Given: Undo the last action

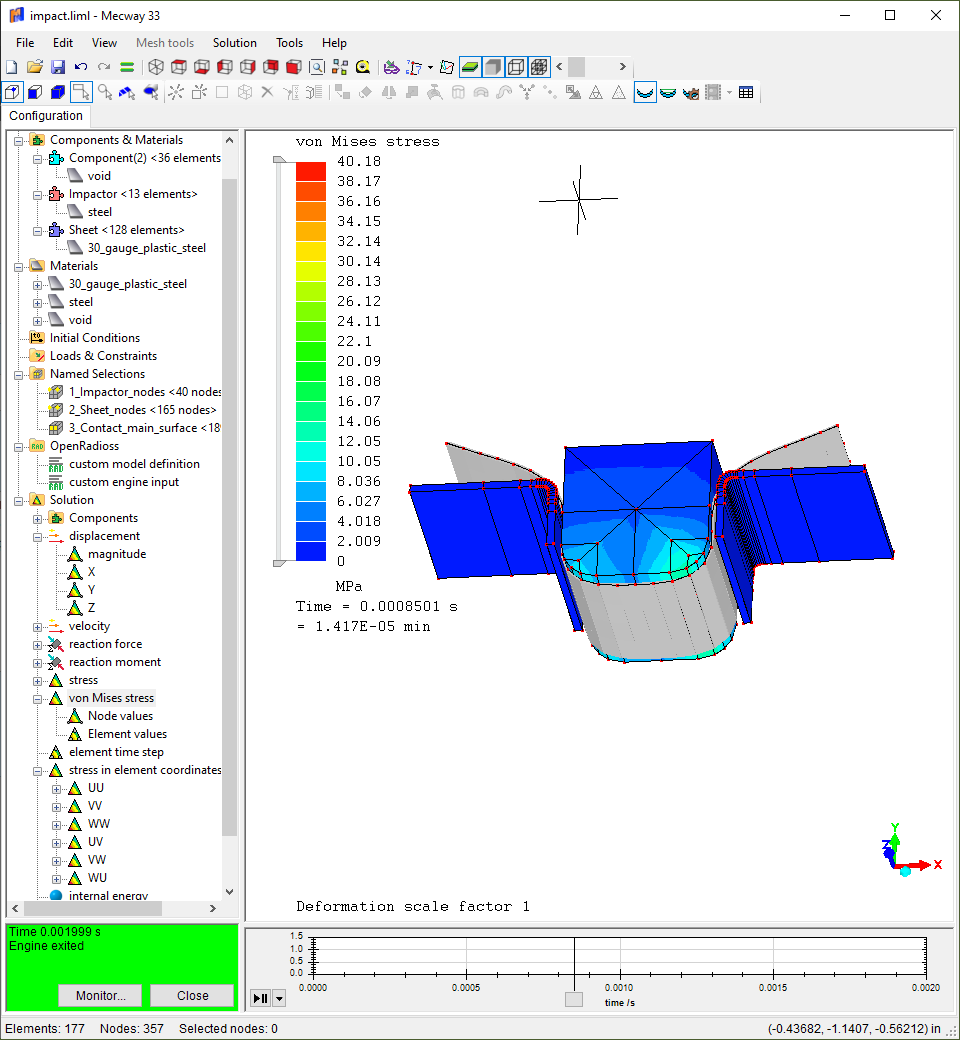Looking at the screenshot, I should 81,67.
